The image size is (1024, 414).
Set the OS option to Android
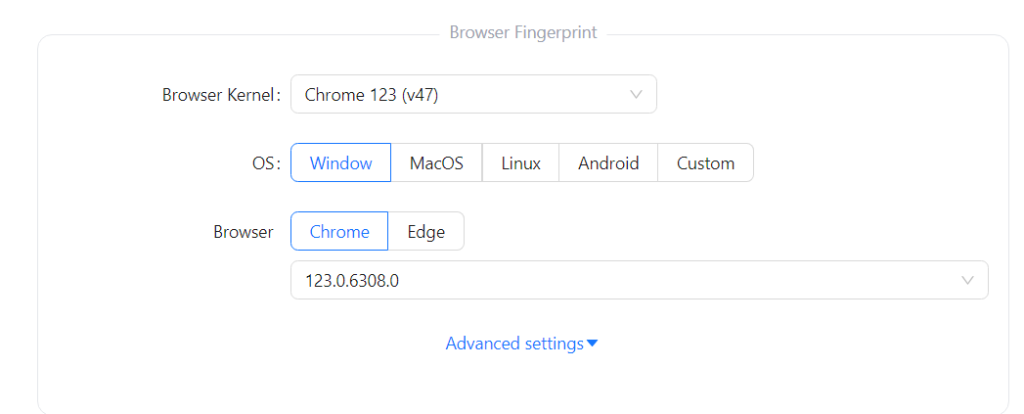(x=608, y=163)
